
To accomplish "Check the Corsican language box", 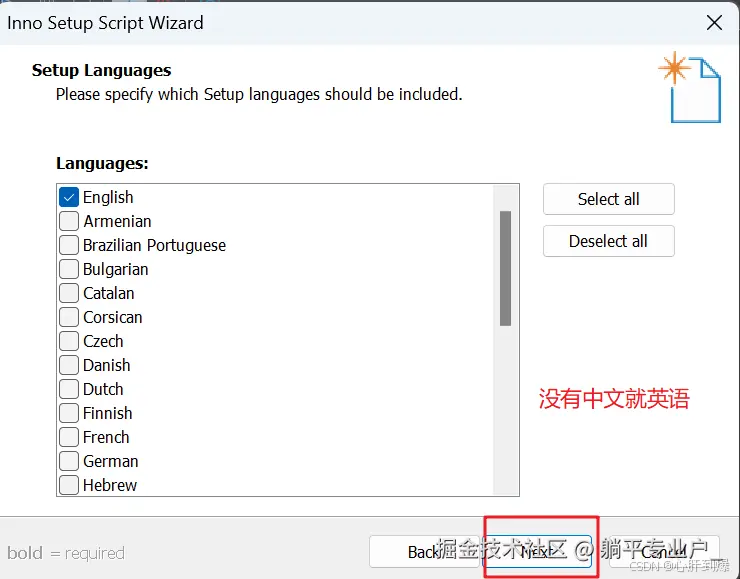I will tap(69, 317).
